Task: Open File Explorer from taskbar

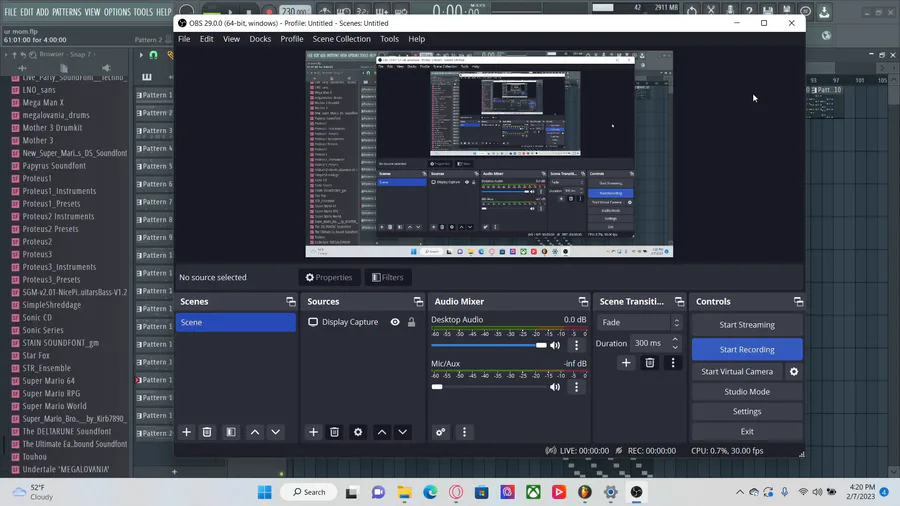Action: tap(404, 492)
